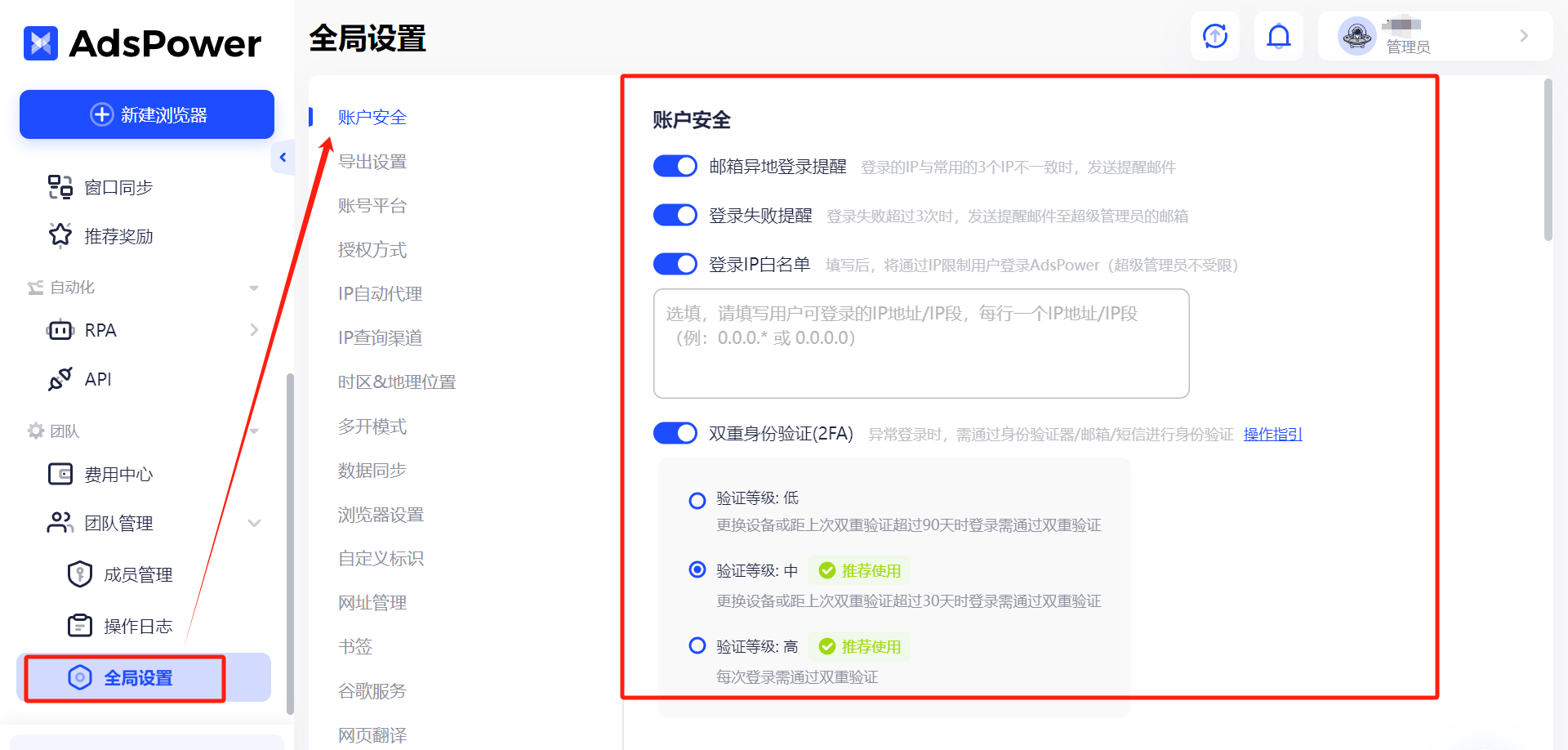Open the 操作指引 link
Viewport: 1568px width, 750px height.
(1272, 434)
